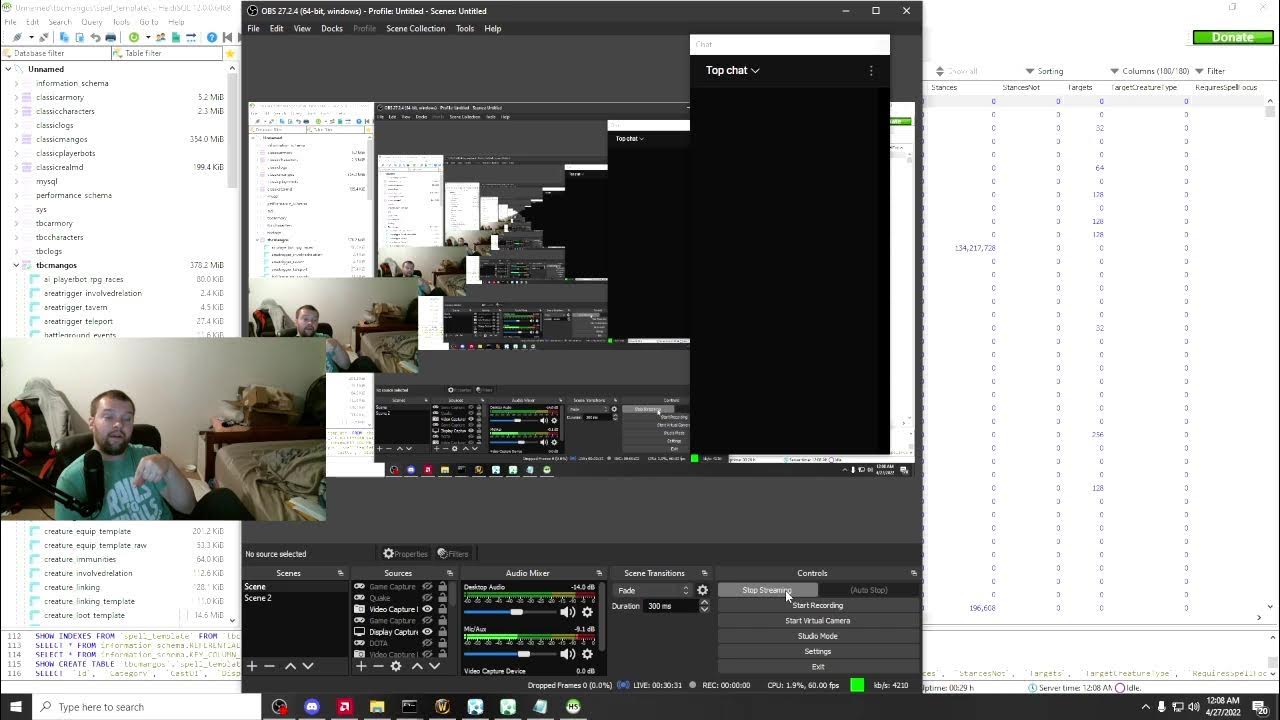
Task: Open source properties gear in the Sources toolbar
Action: point(396,666)
